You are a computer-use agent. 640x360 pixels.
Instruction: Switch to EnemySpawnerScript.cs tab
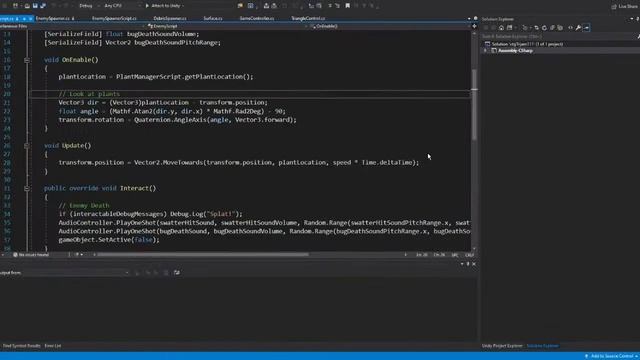114,19
